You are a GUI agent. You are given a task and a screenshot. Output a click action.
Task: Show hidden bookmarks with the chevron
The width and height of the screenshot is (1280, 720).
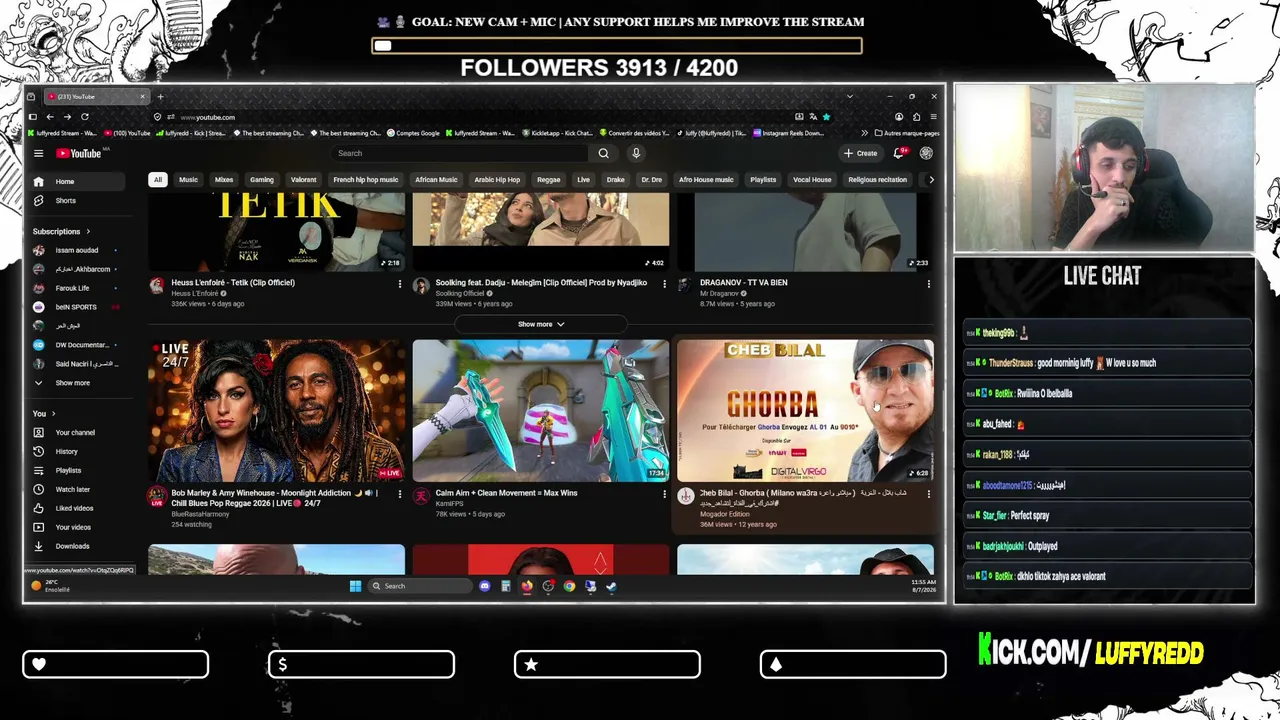pyautogui.click(x=865, y=133)
